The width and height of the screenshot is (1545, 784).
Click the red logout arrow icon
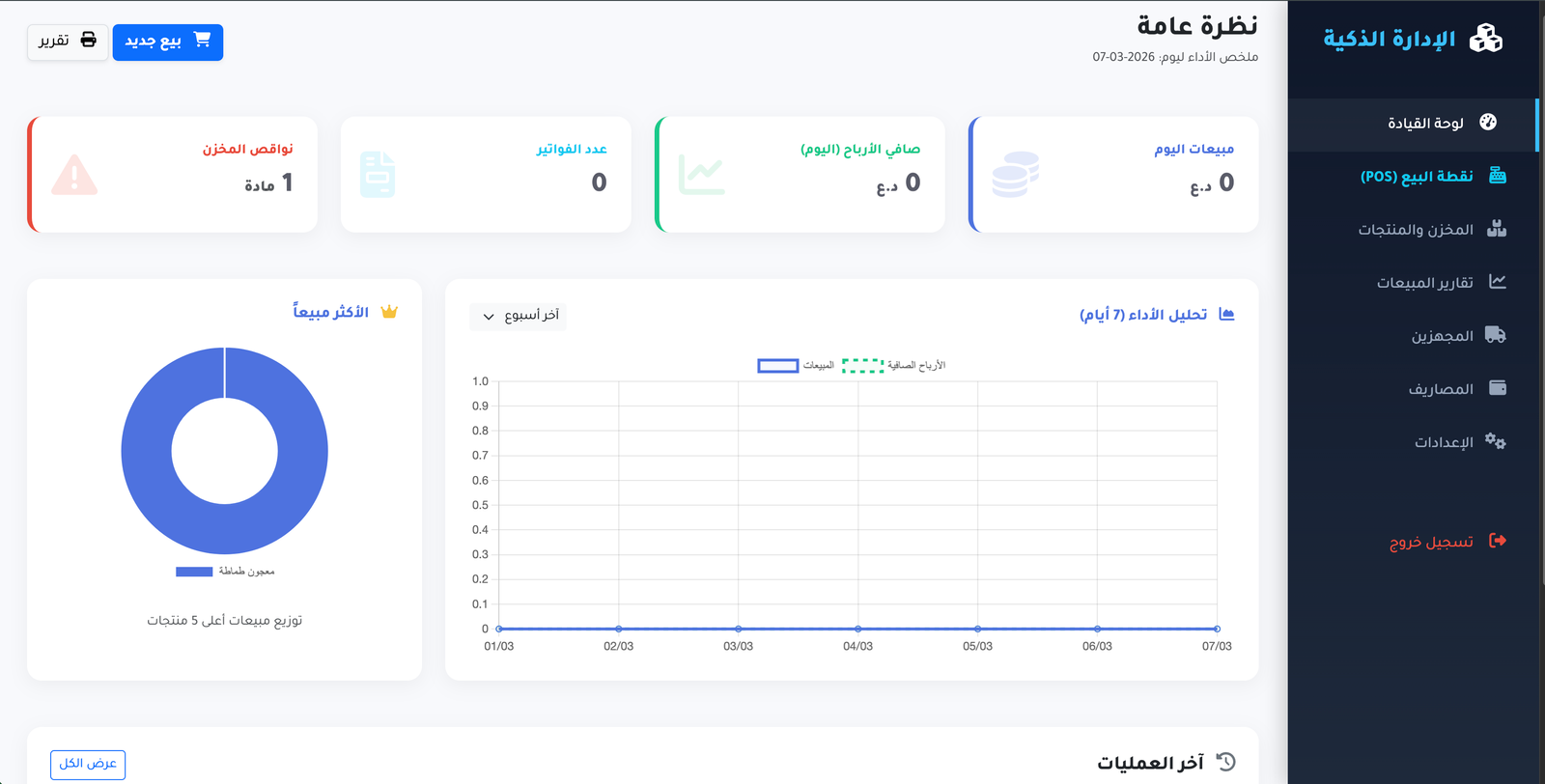tap(1497, 541)
